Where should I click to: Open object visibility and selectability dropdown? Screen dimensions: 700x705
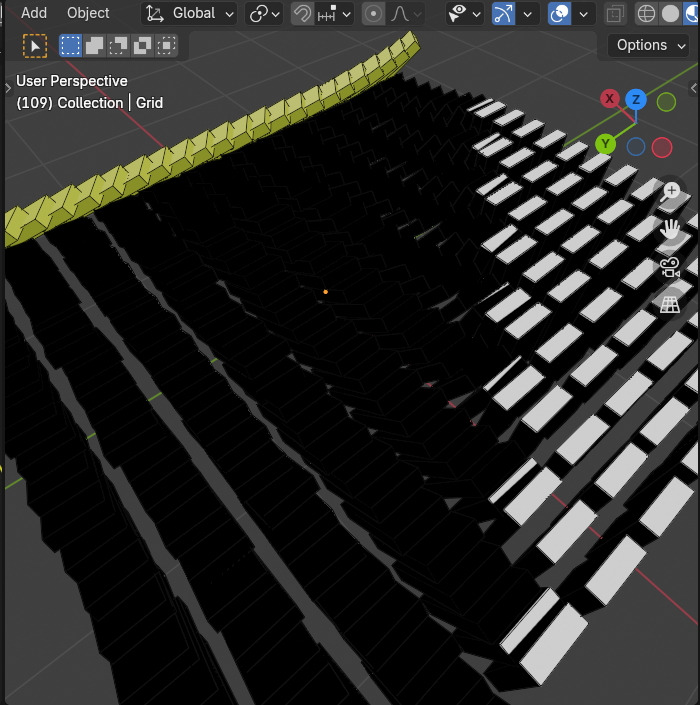click(x=465, y=14)
